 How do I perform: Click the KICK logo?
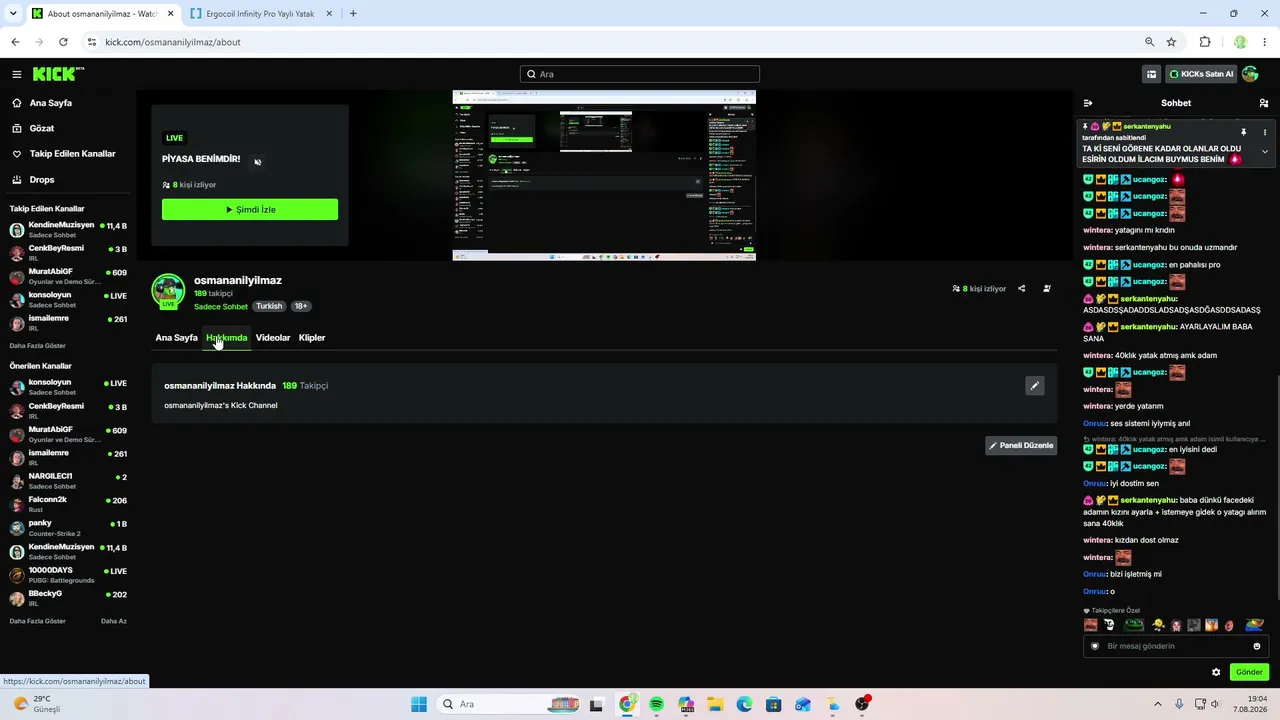click(x=58, y=74)
